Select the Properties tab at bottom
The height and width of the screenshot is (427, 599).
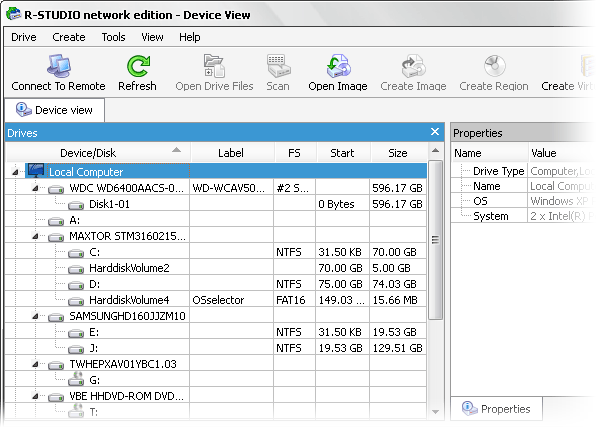(x=496, y=409)
